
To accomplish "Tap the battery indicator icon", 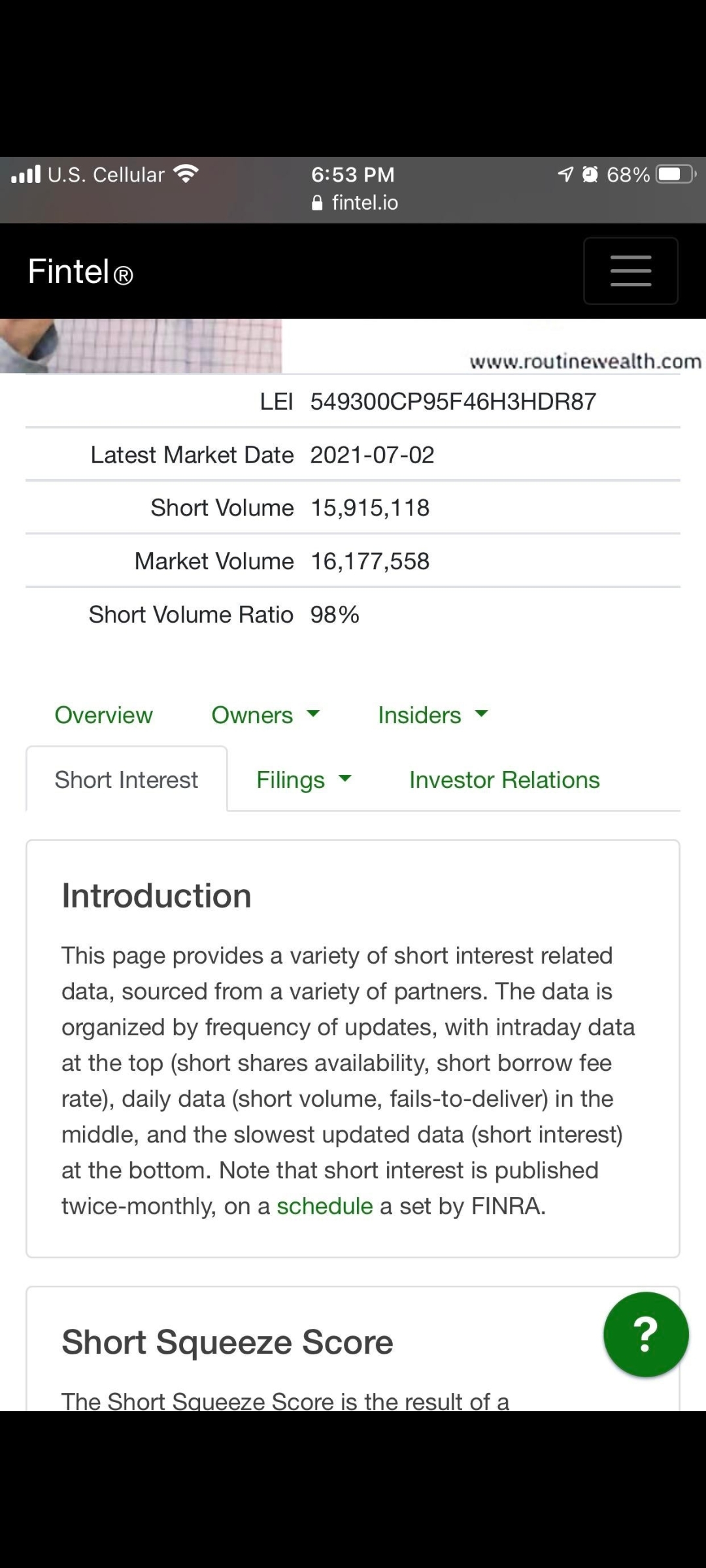I will [x=676, y=174].
